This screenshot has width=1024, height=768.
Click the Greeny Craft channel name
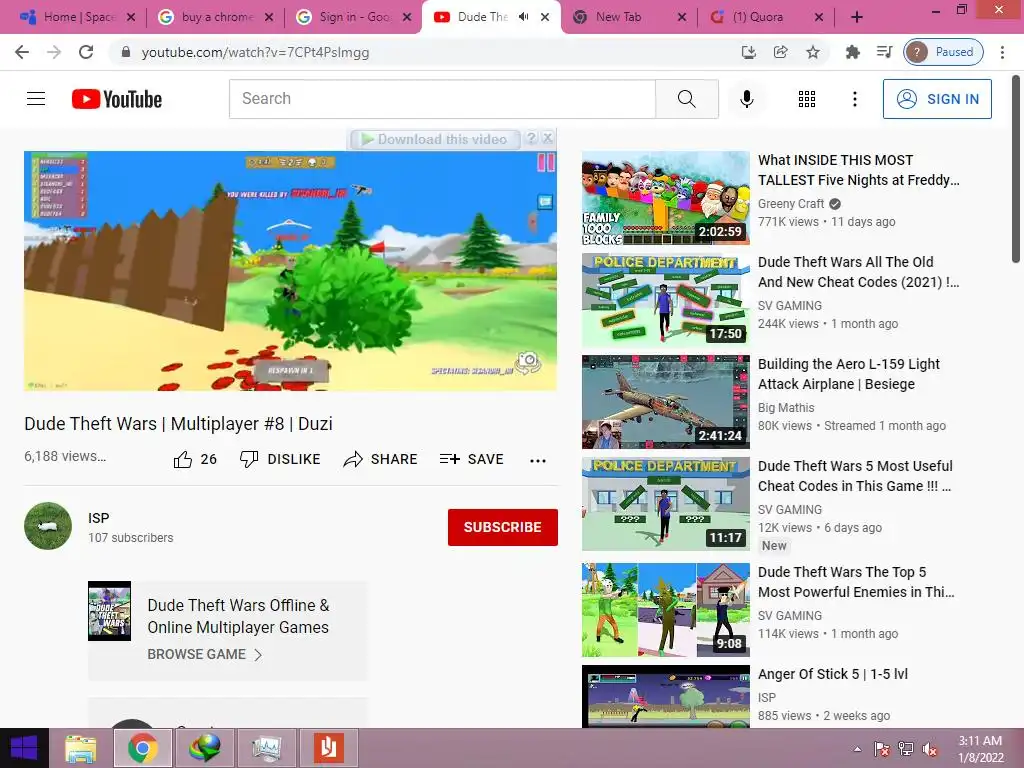click(x=791, y=203)
